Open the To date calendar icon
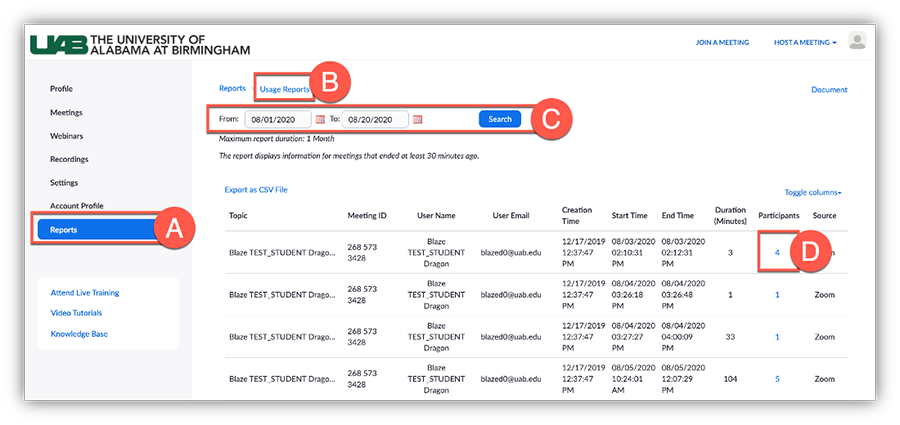The width and height of the screenshot is (900, 425). pyautogui.click(x=417, y=120)
